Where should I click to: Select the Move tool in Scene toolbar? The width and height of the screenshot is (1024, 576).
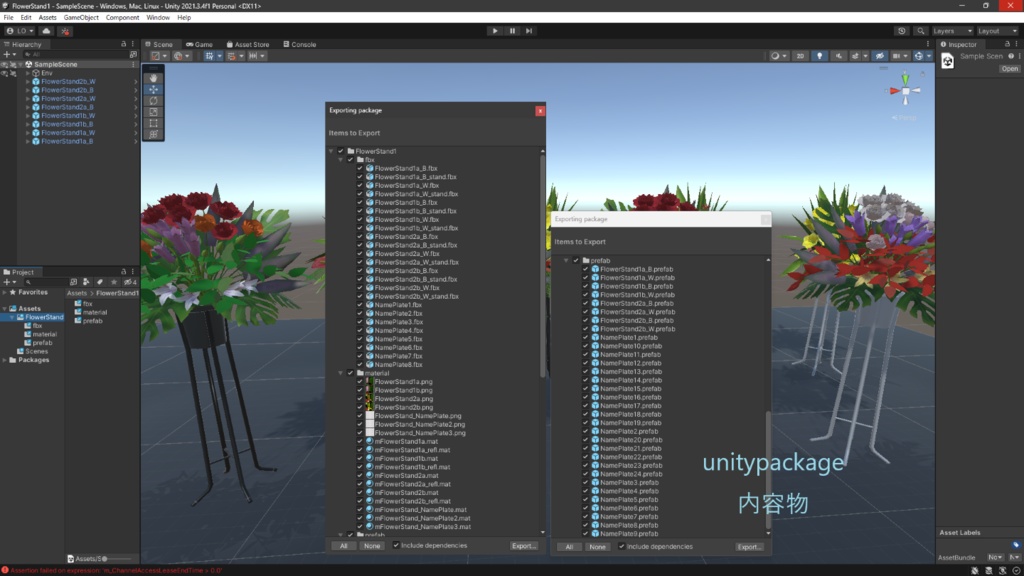pos(153,89)
